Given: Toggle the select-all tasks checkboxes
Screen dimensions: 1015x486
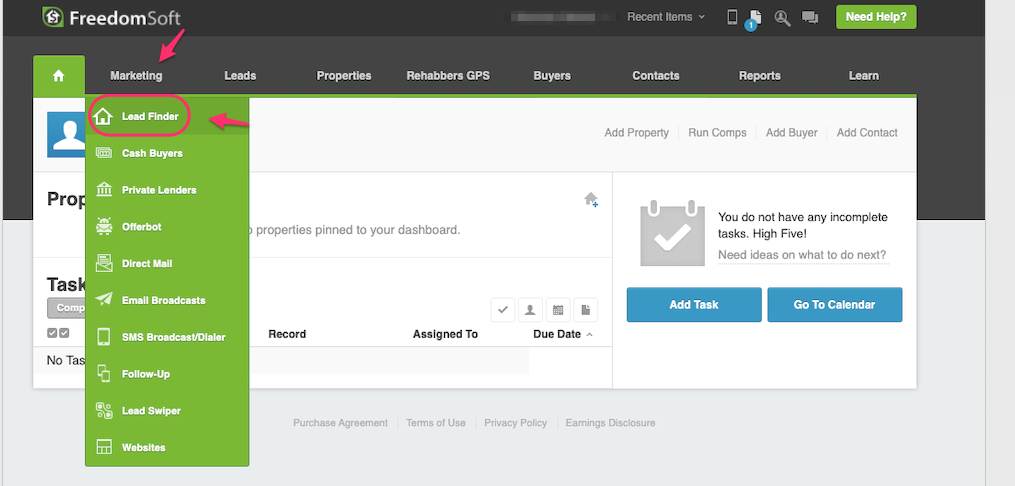Looking at the screenshot, I should (x=58, y=333).
